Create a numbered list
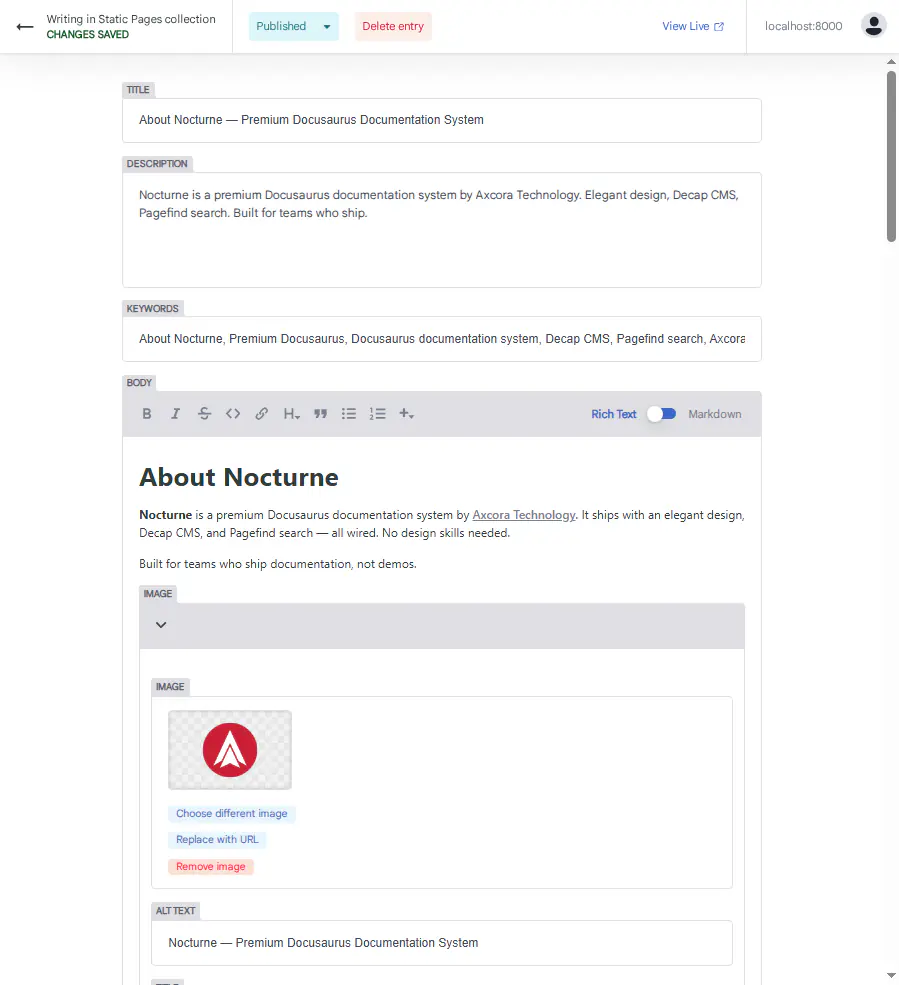 [378, 413]
